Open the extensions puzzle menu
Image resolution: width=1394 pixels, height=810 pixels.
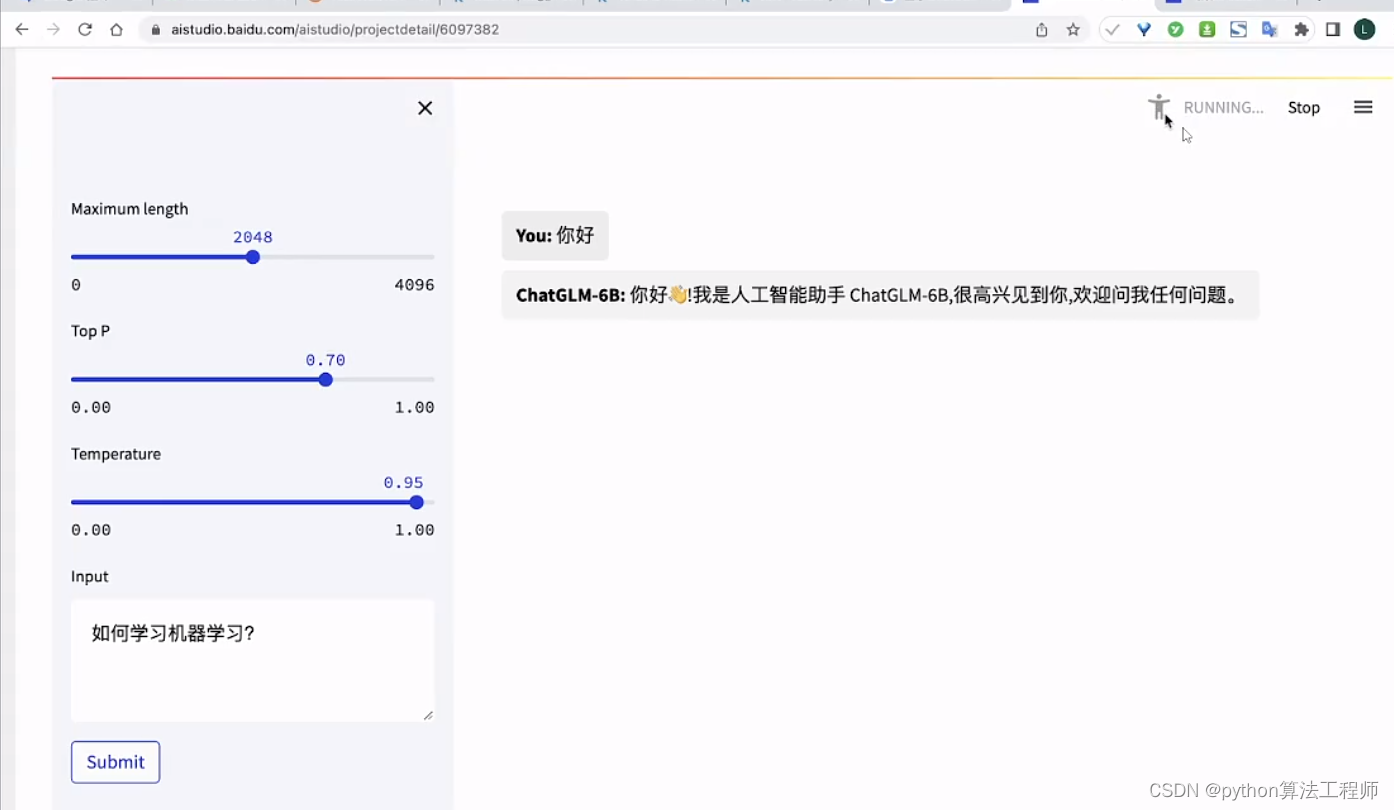[1301, 30]
